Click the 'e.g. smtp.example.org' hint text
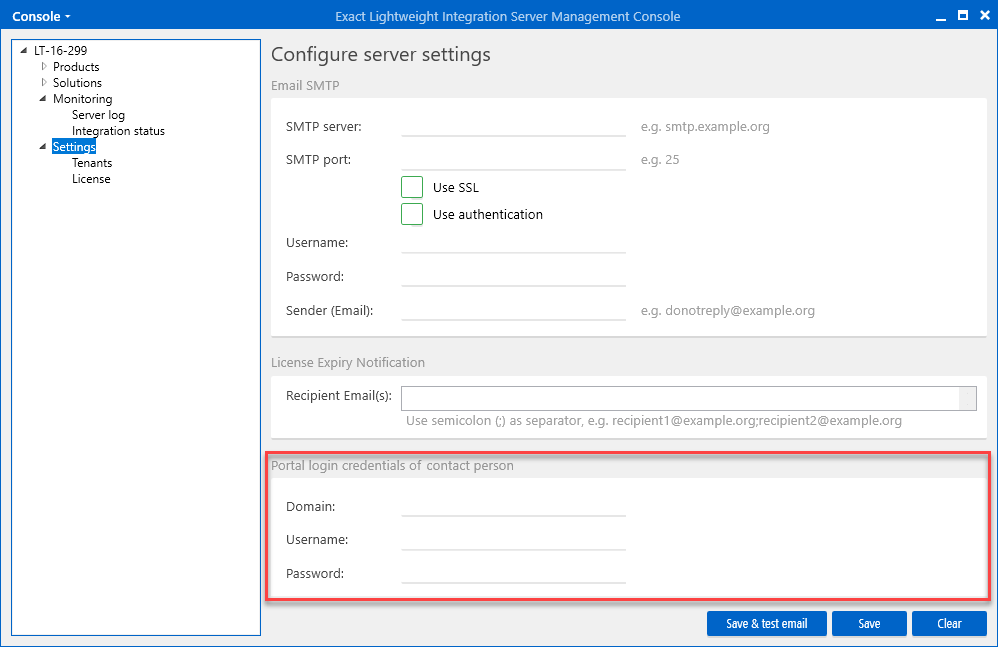The width and height of the screenshot is (998, 647). (705, 127)
